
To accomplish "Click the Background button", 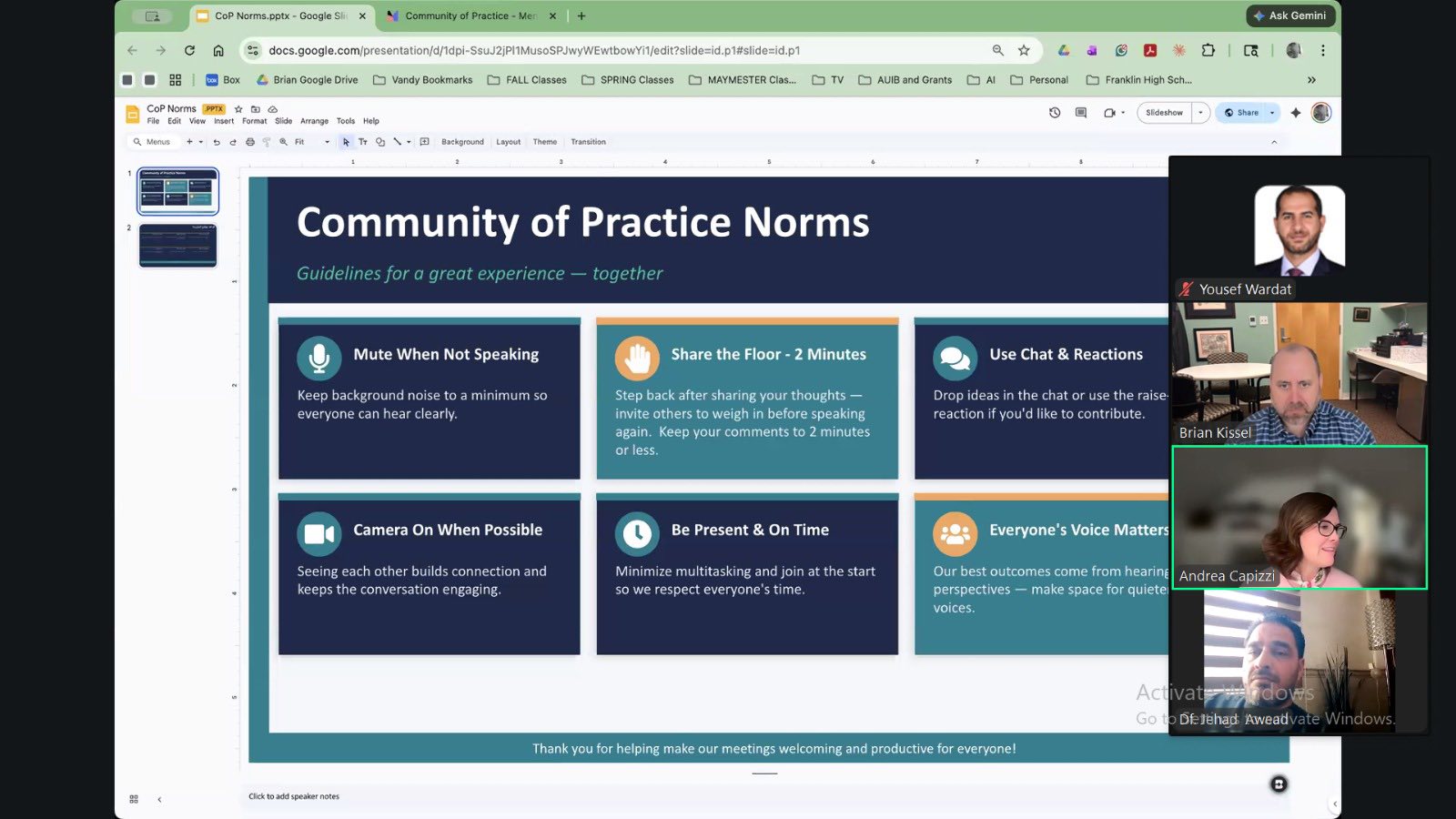I will [x=462, y=142].
